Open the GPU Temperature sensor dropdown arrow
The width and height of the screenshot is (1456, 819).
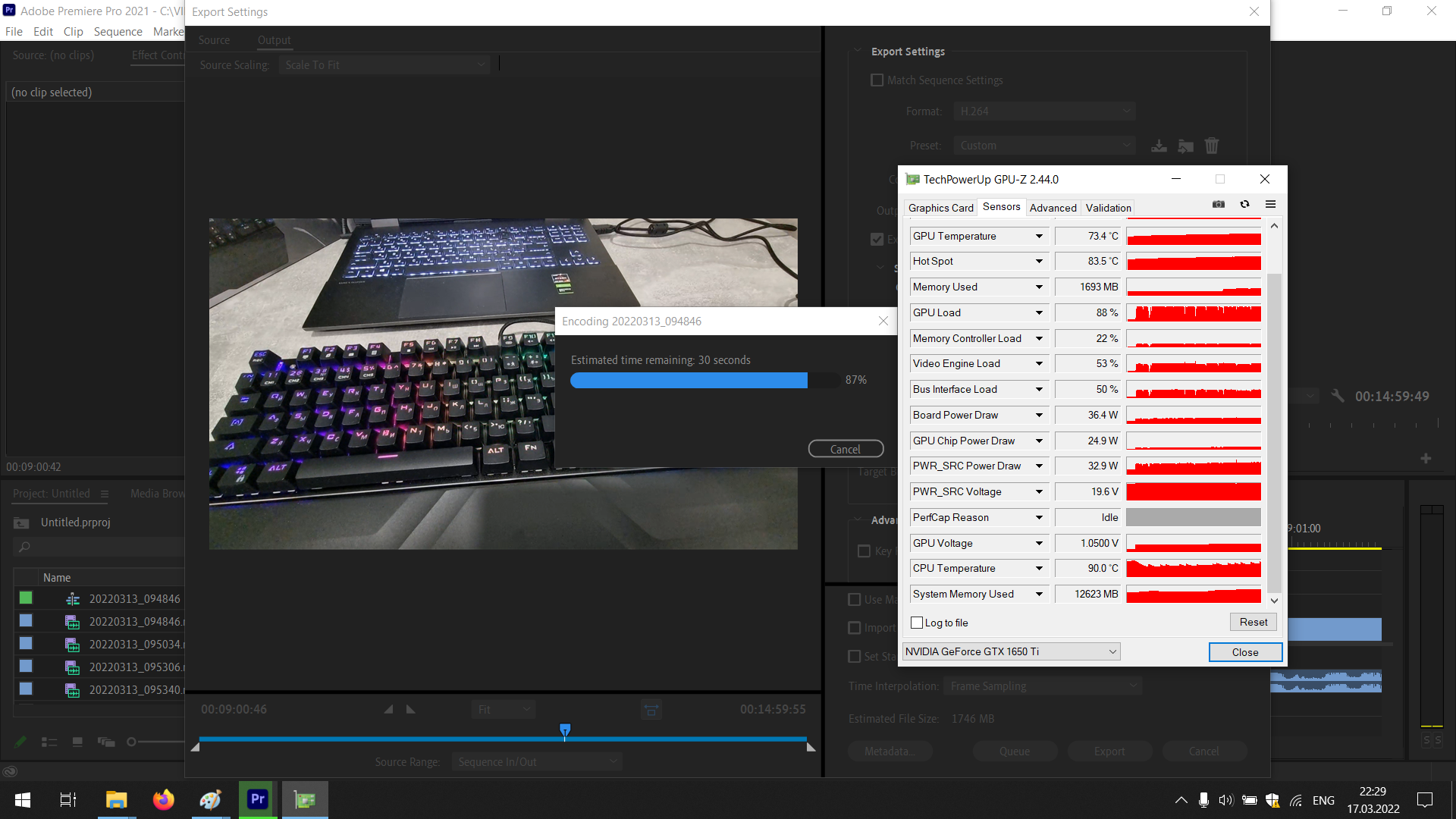tap(1039, 237)
